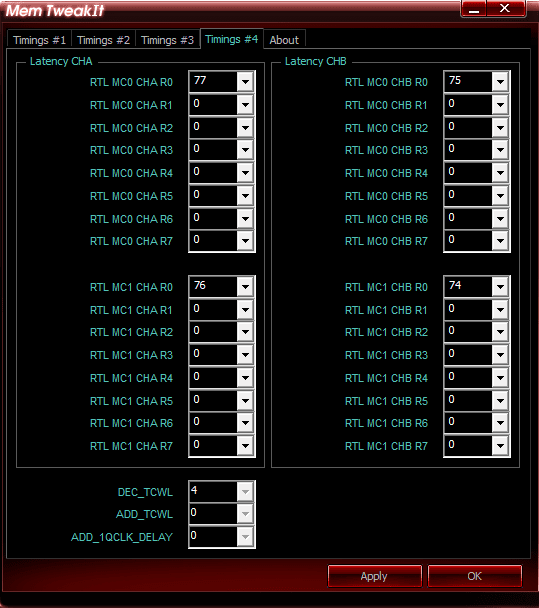
Task: Open the RTL MC1 CHB R1 dropdown arrow
Action: [x=500, y=310]
